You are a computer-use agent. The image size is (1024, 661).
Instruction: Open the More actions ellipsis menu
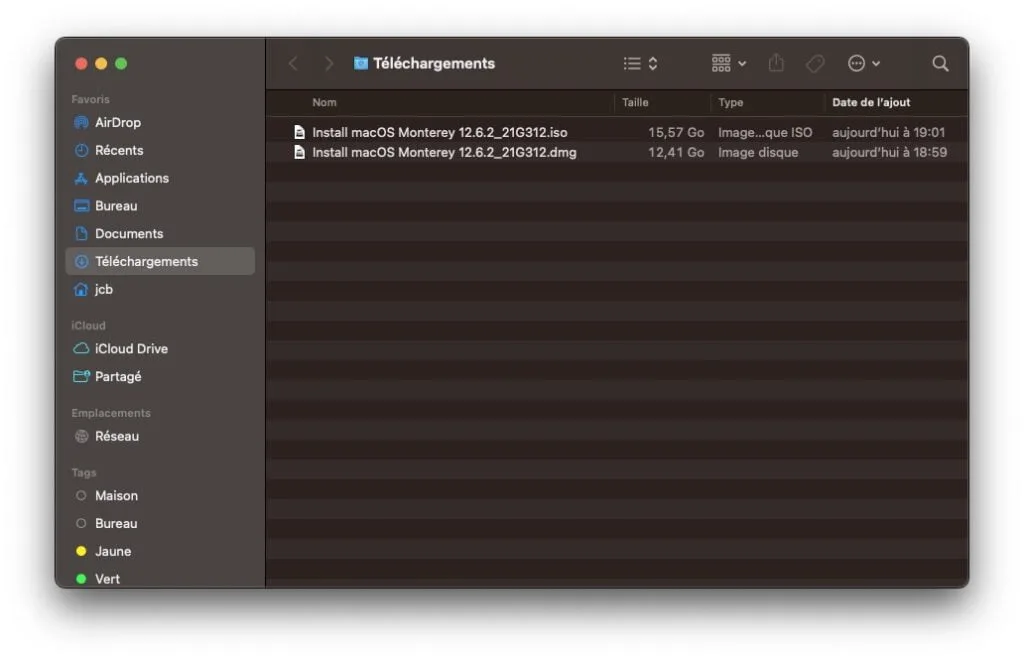(x=863, y=63)
